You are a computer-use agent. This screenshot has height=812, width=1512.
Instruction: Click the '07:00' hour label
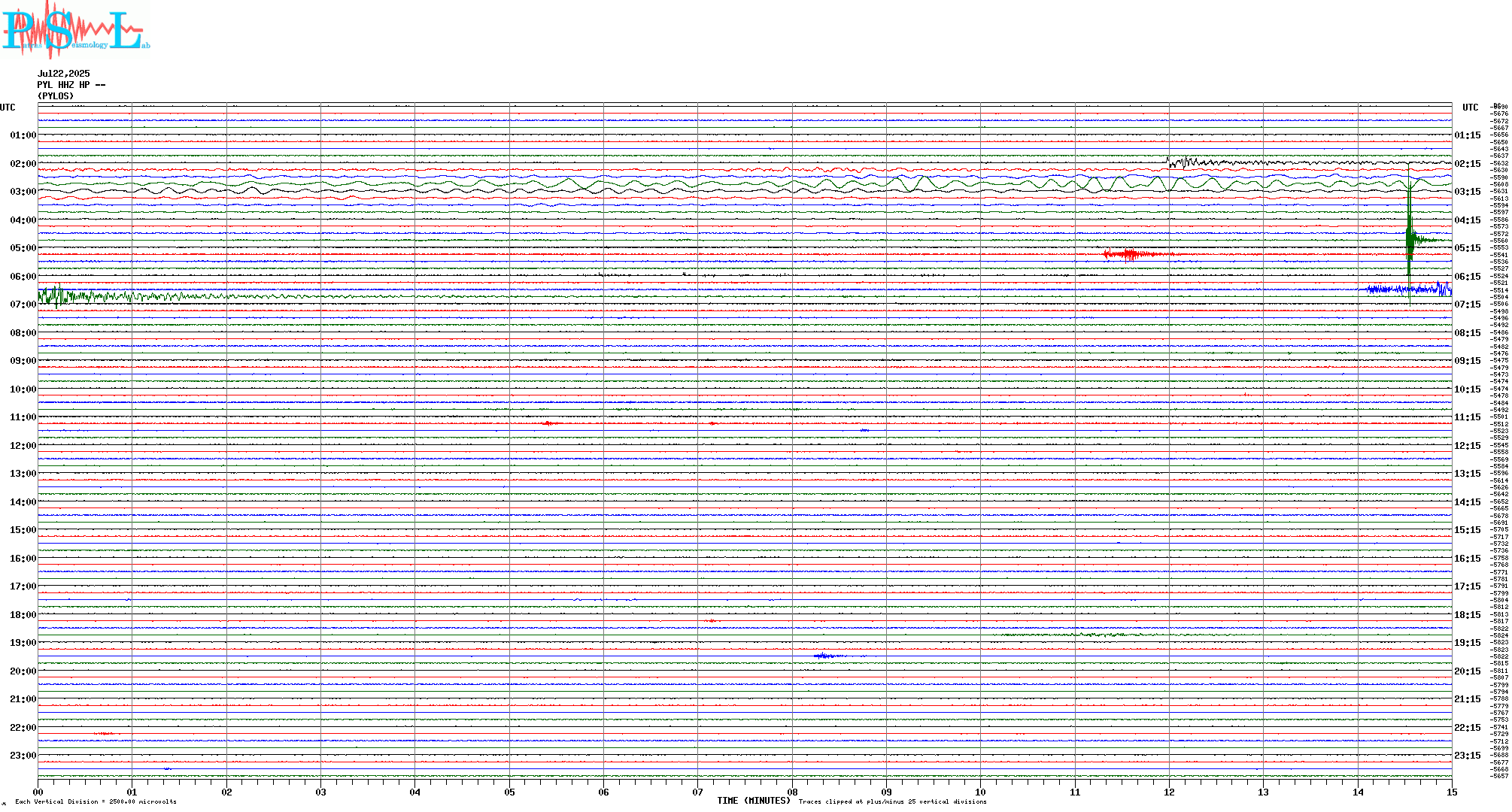(x=23, y=304)
